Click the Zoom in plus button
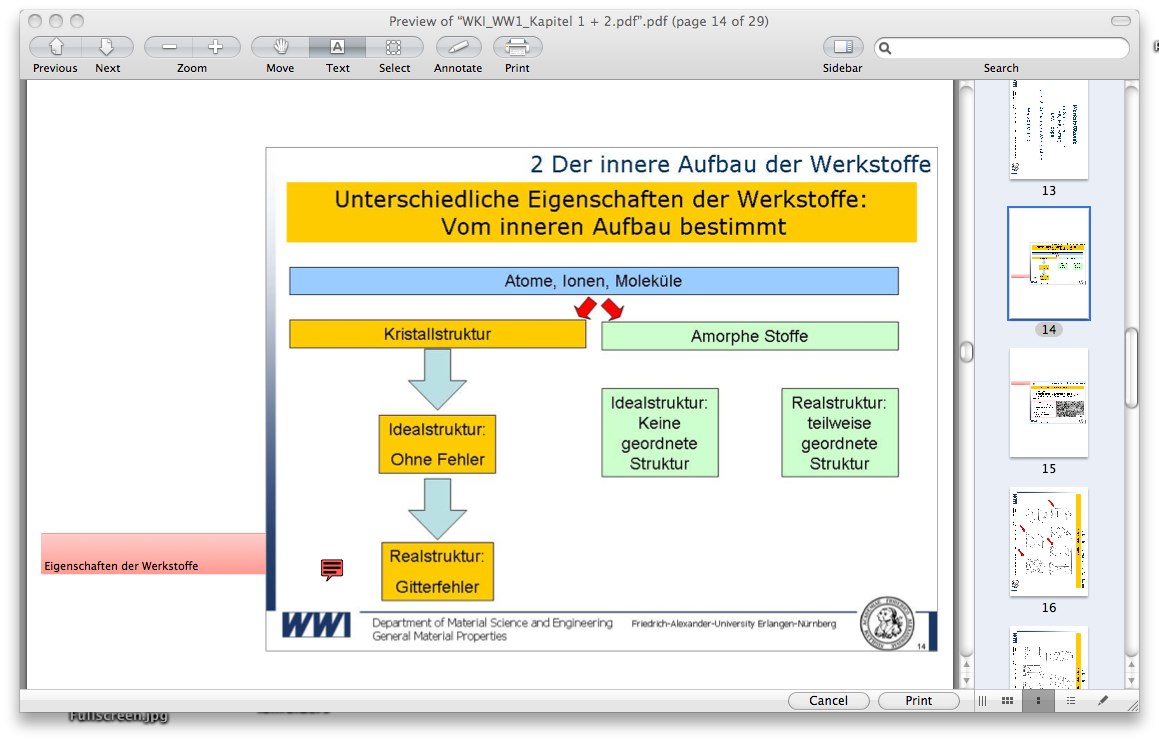Screen dimensions: 1159x742 coord(216,47)
